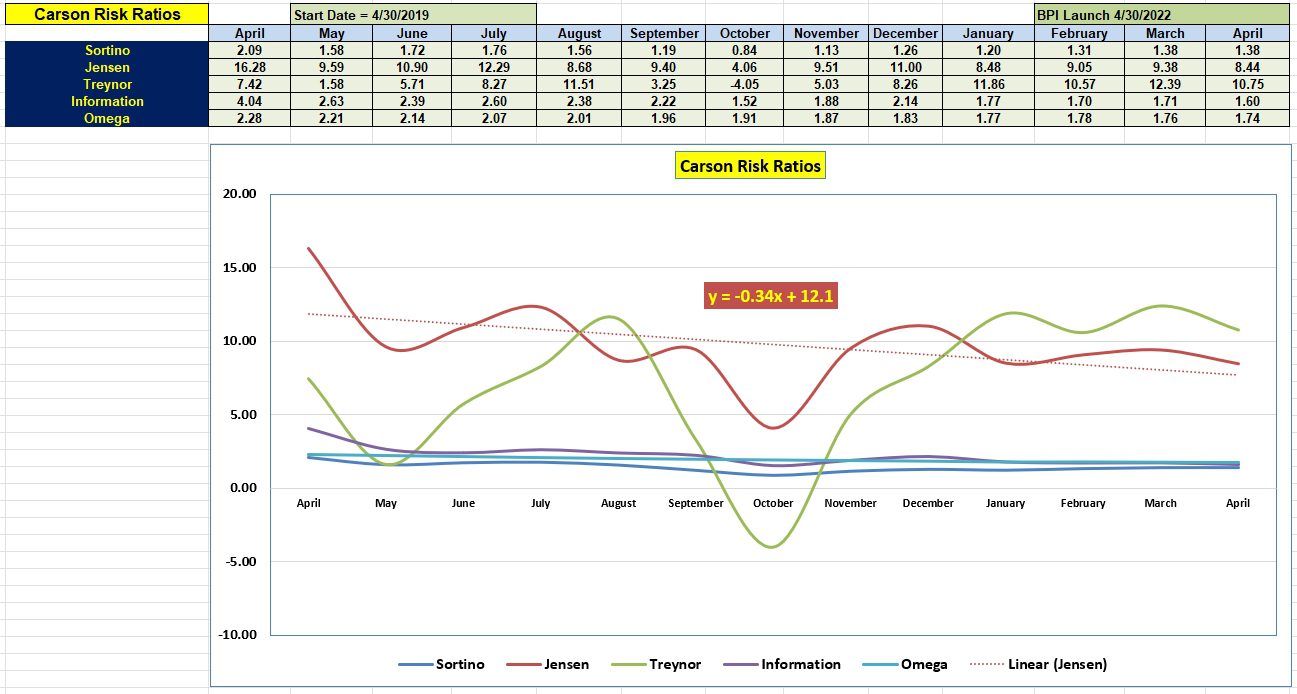Click the Treynor legend entry
The image size is (1297, 694).
654,664
